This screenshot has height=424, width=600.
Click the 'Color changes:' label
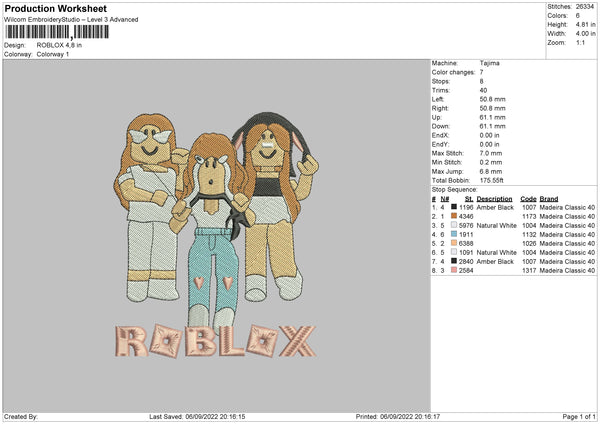[x=453, y=72]
